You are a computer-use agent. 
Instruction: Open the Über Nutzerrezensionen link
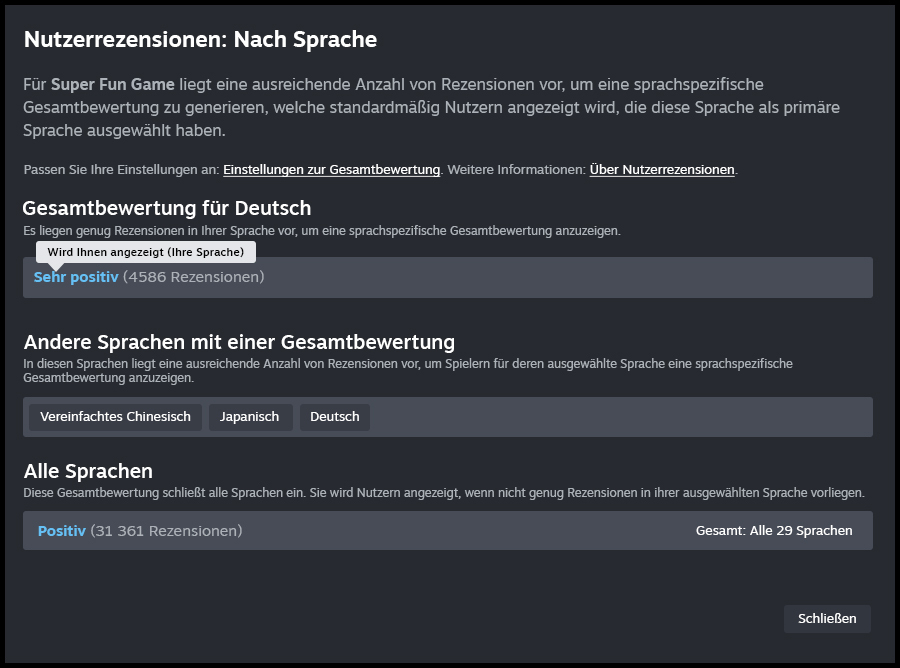(x=662, y=170)
